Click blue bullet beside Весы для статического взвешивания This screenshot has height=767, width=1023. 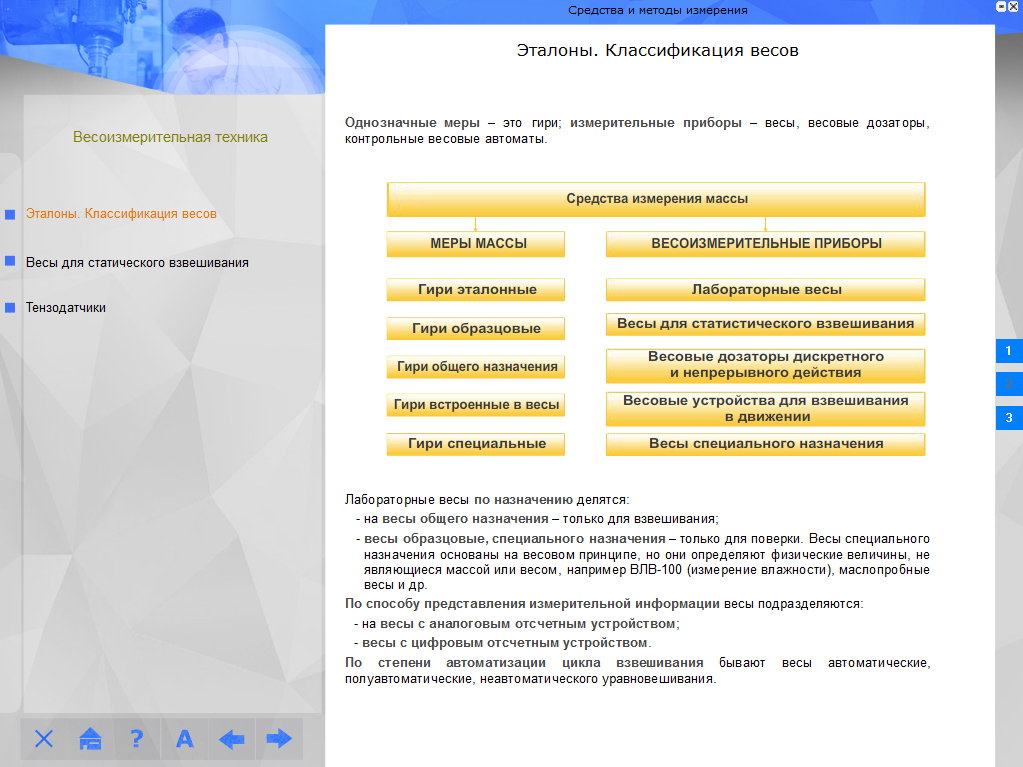pos(10,261)
